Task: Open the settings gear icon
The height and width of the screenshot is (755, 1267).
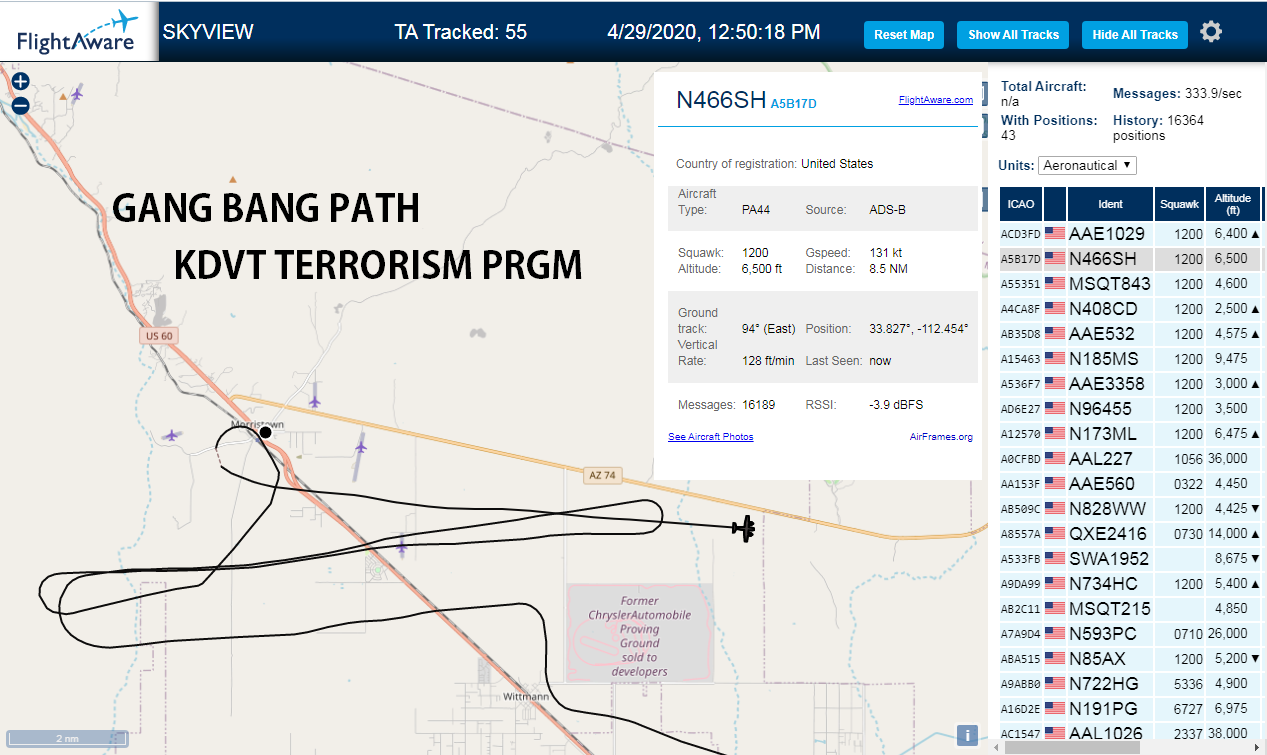Action: [1211, 32]
